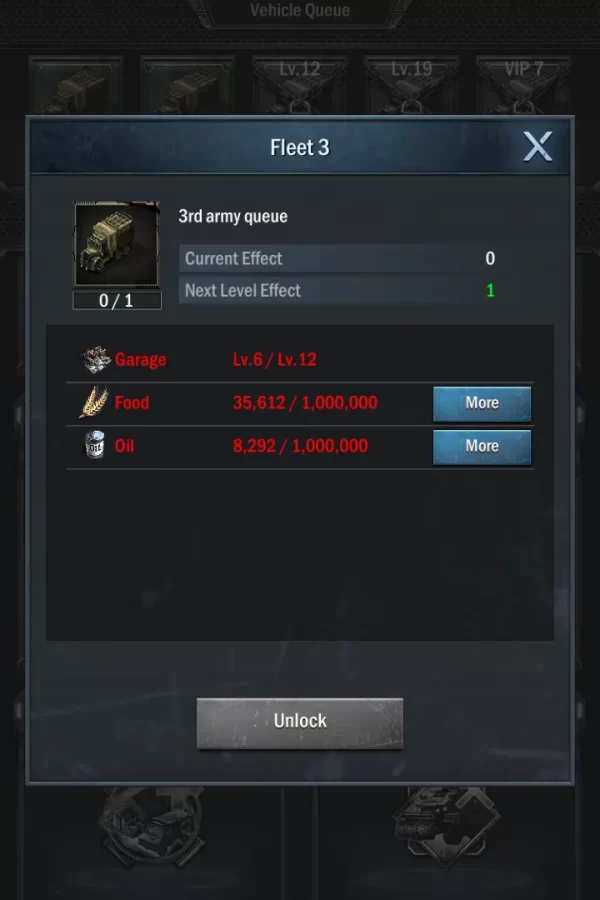Tap the bottom-right faded tank emblem

point(446,827)
